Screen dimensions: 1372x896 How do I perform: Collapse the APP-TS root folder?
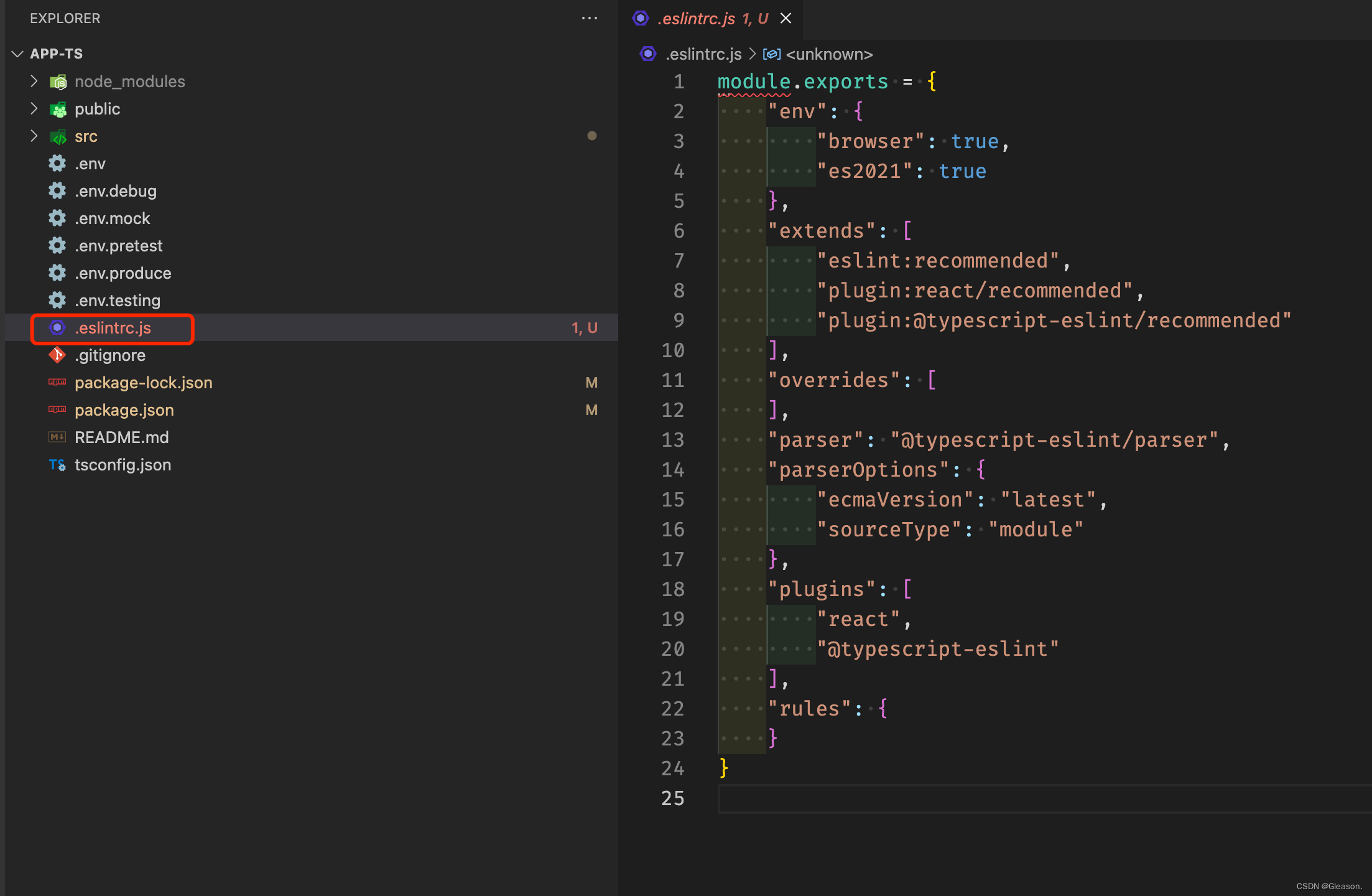pos(18,54)
